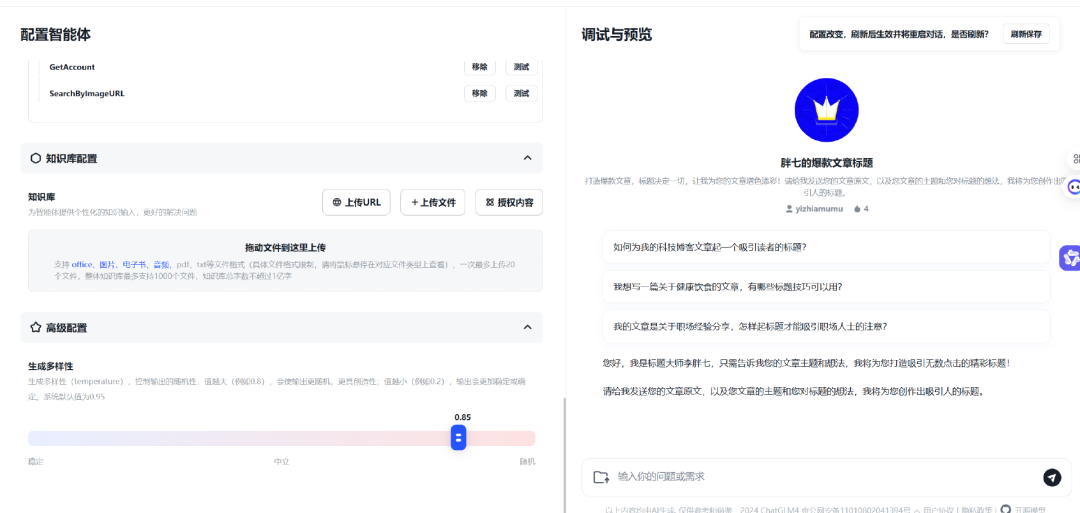Screen dimensions: 1080x513
Task: Click the 隐私政策 footer link
Action: [x=976, y=510]
